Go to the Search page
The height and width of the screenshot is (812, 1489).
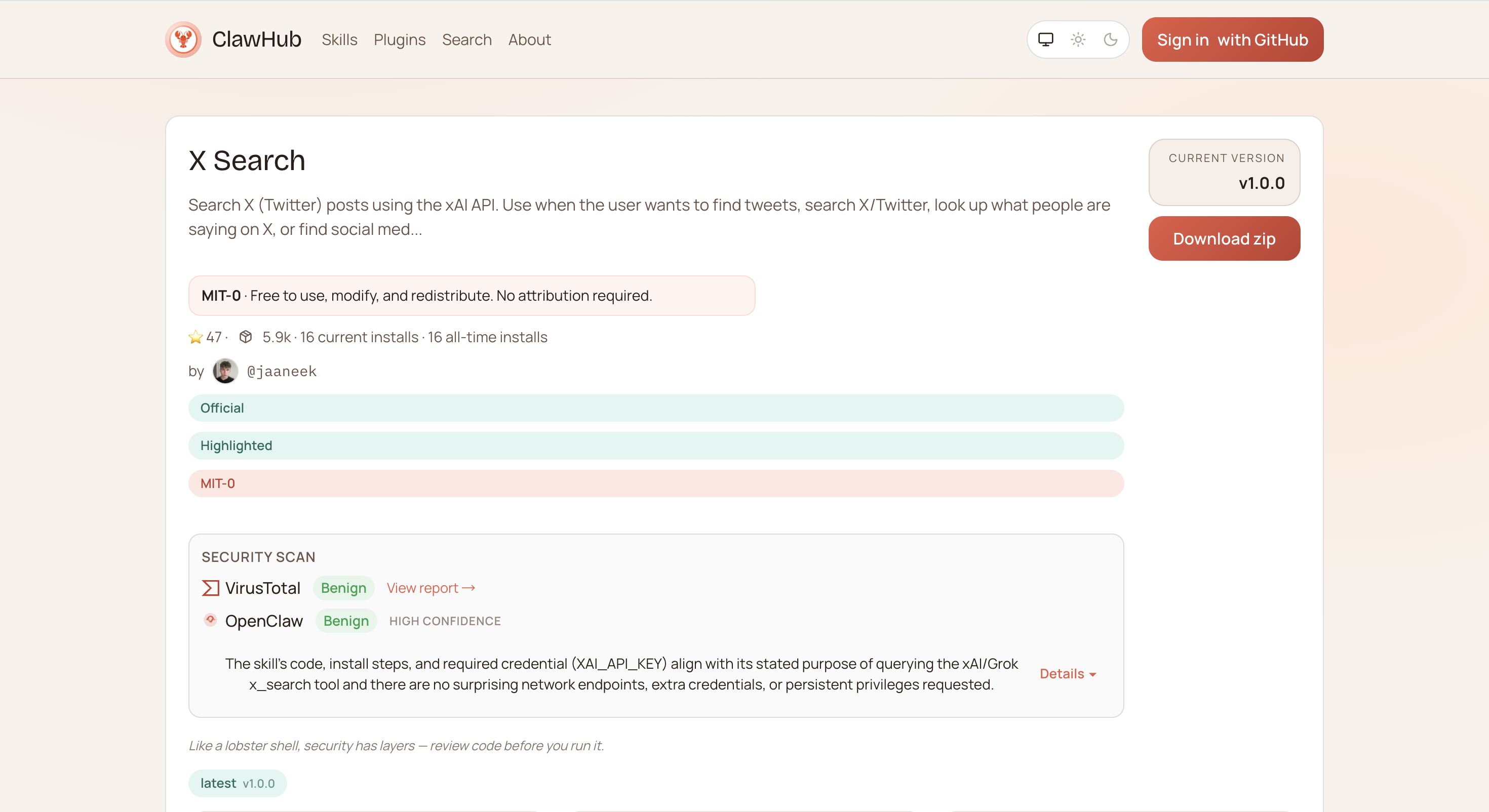[x=466, y=39]
